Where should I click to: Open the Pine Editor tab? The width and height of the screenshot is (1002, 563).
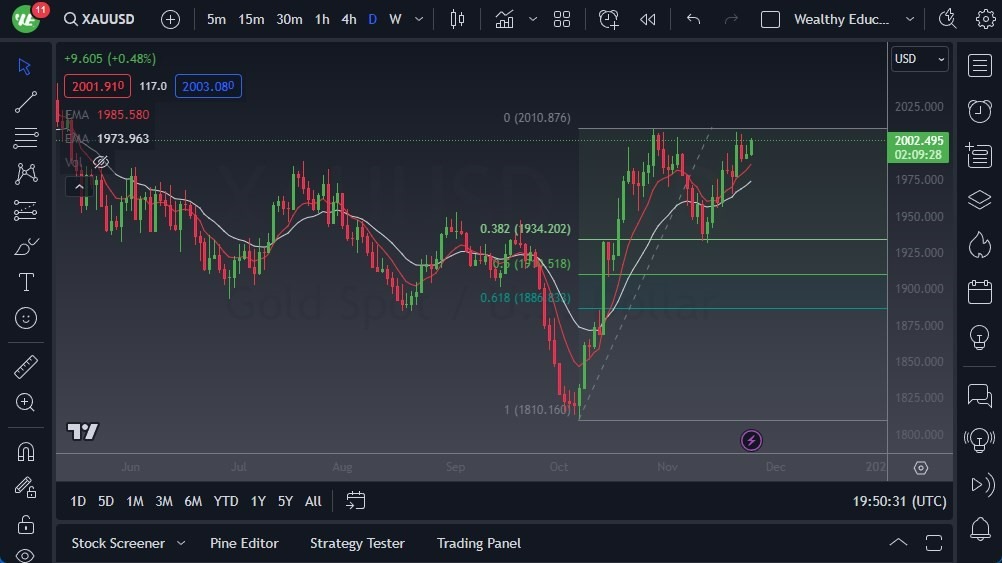point(244,543)
